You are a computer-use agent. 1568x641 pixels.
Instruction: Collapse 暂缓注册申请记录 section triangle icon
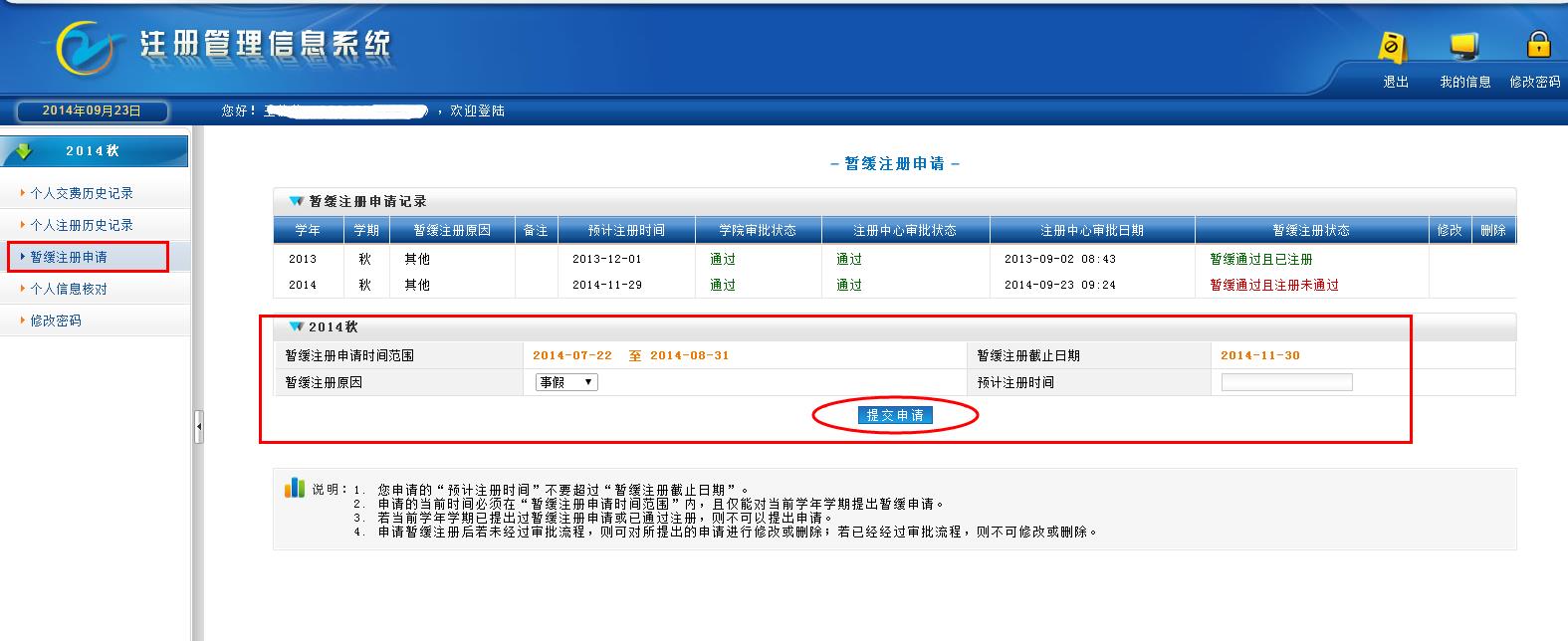coord(296,202)
